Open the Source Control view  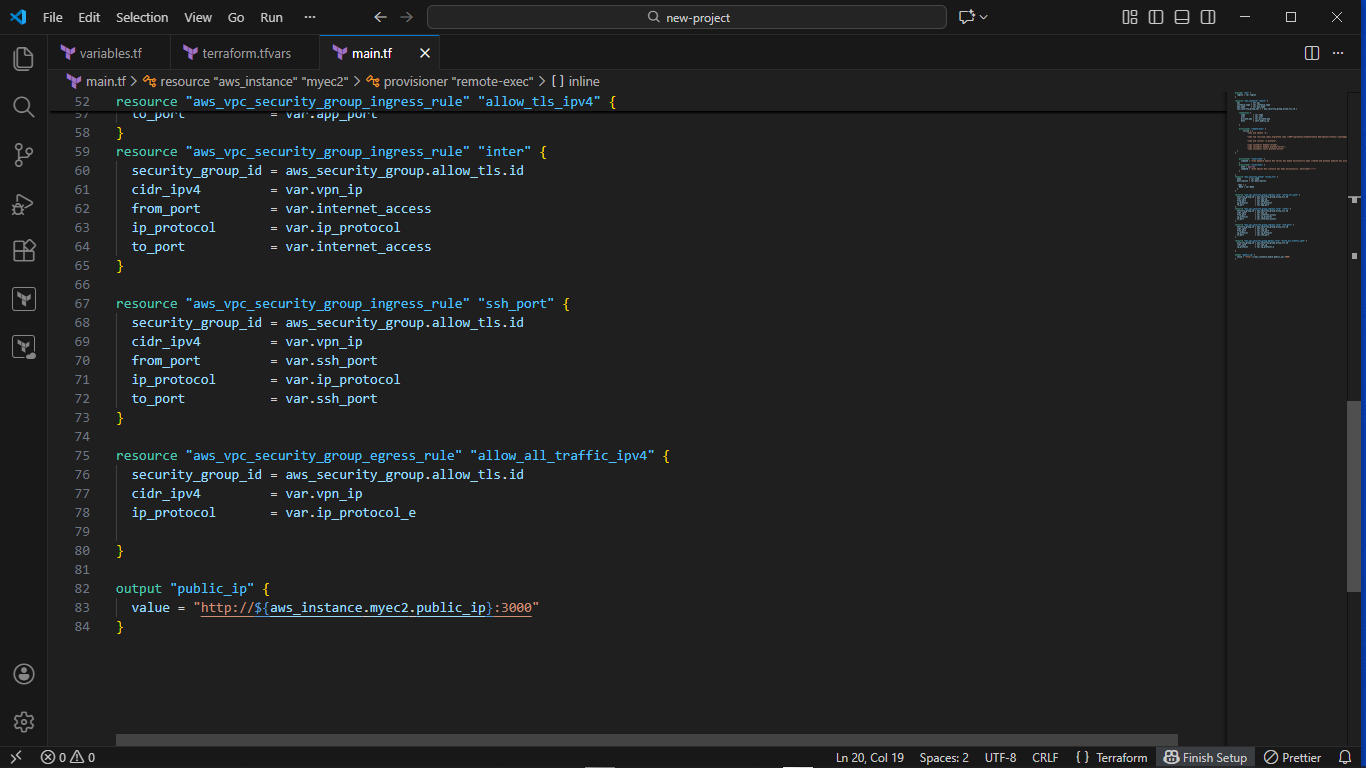(23, 155)
